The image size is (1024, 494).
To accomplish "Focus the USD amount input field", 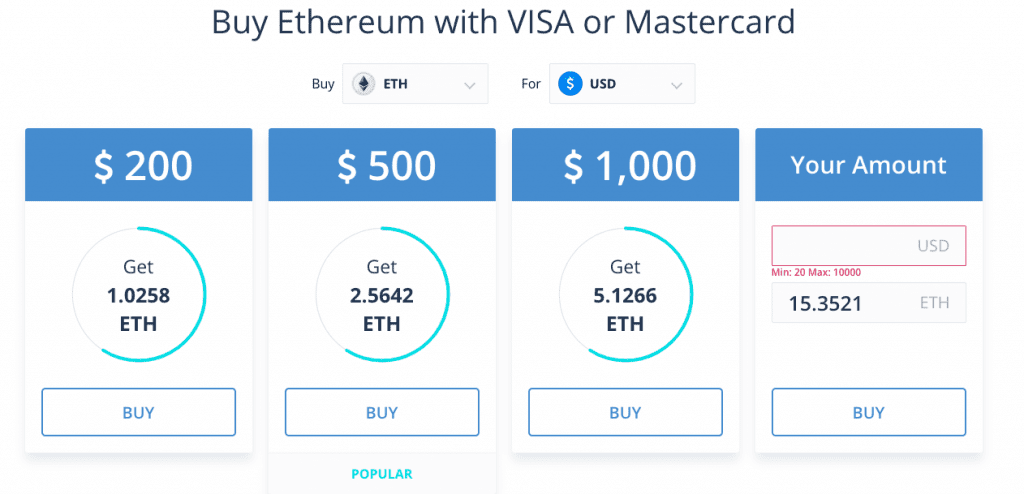I will pos(868,246).
